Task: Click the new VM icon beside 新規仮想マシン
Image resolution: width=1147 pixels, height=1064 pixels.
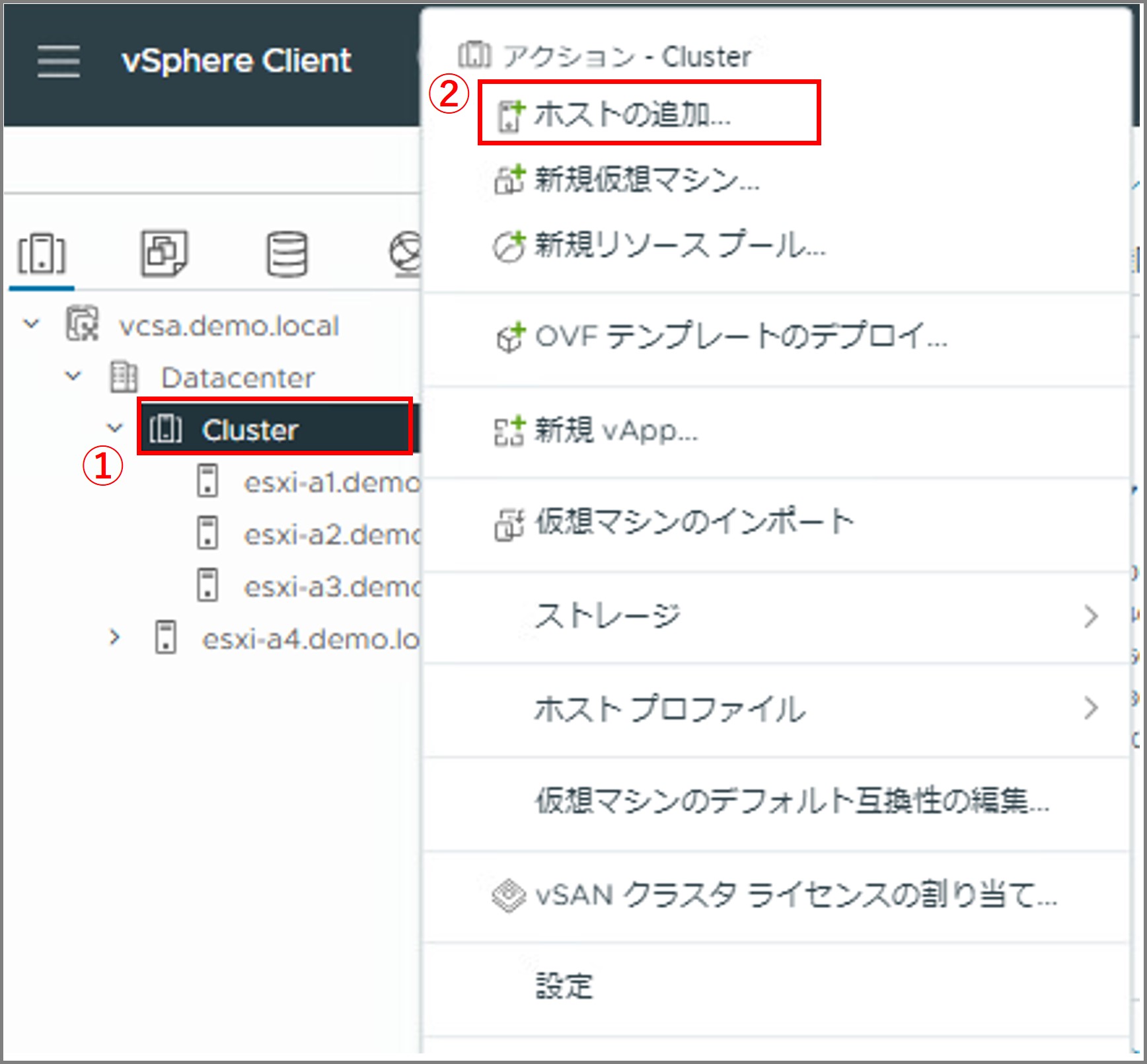Action: tap(509, 179)
